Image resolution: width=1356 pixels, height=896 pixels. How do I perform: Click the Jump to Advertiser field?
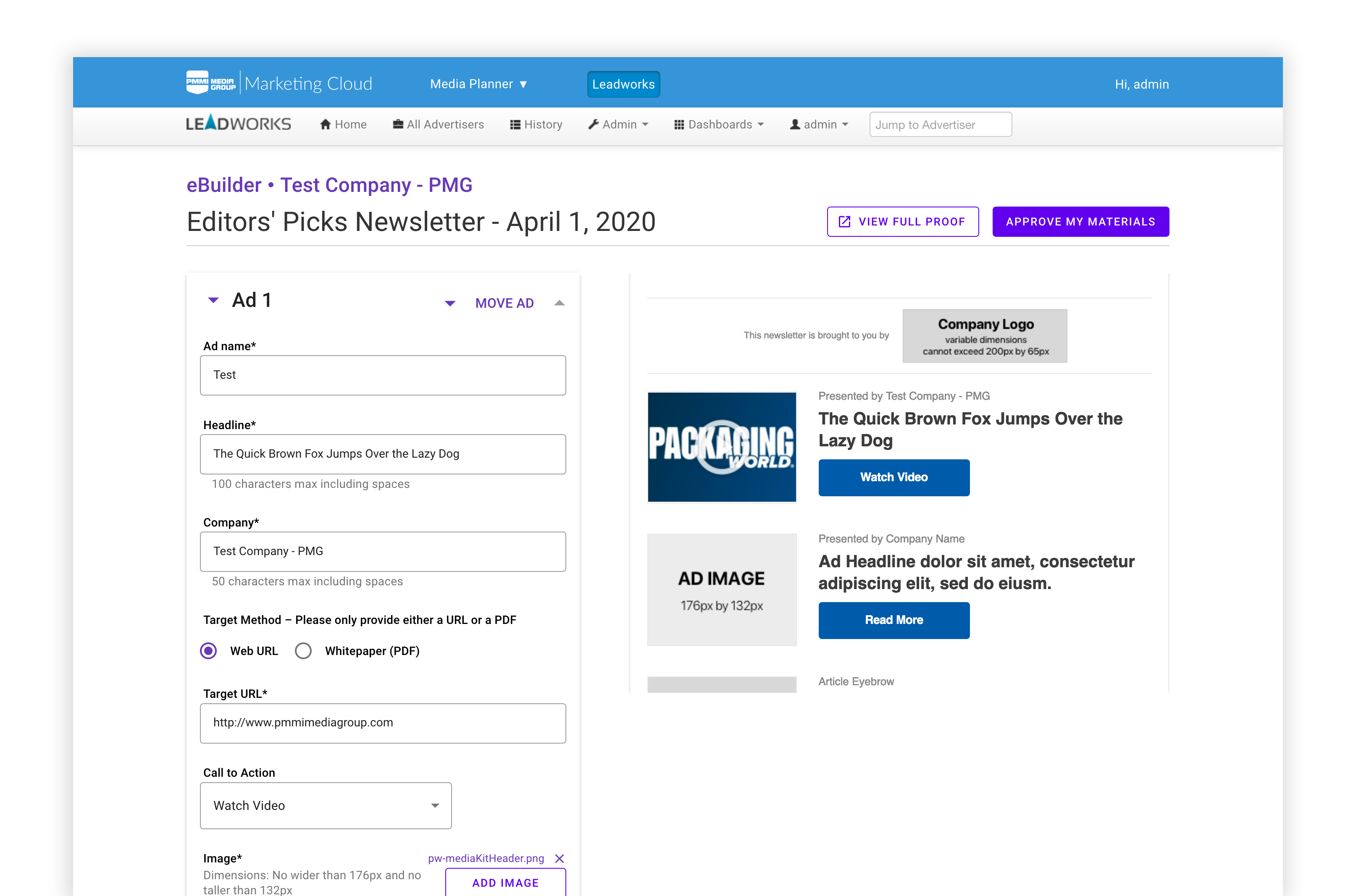point(940,125)
